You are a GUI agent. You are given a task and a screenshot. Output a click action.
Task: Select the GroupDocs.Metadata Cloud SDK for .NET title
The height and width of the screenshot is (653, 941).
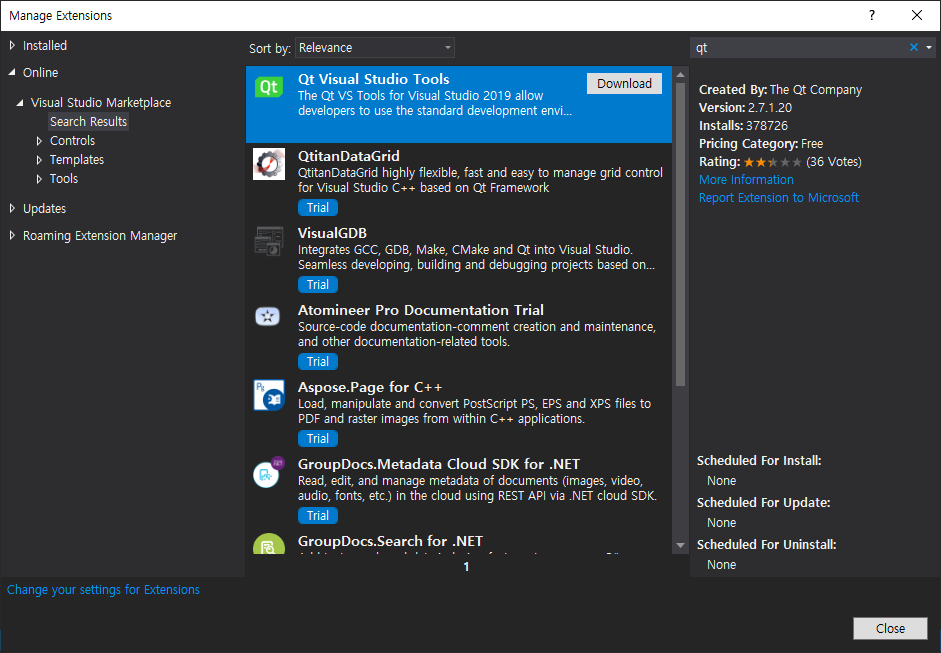[x=439, y=464]
